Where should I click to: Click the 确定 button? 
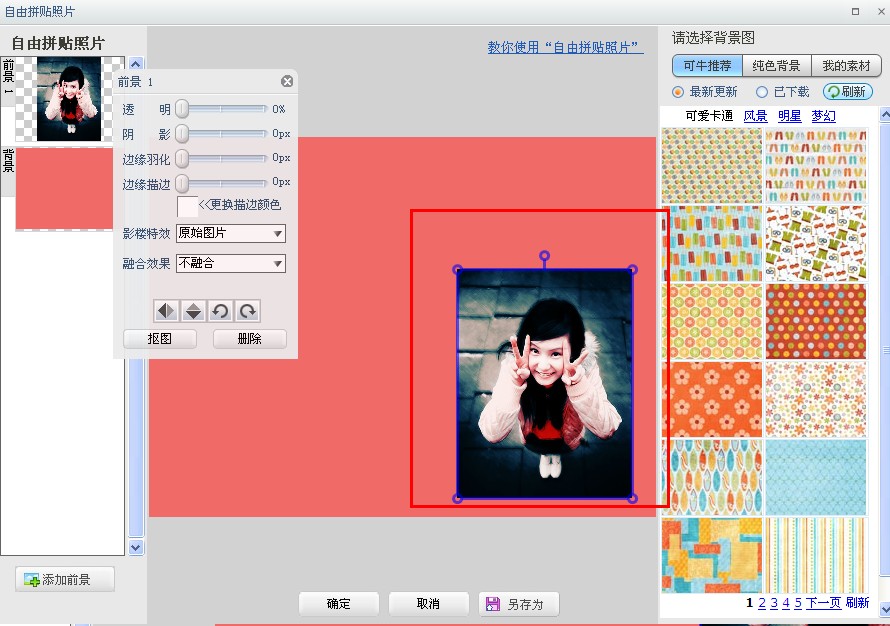point(339,604)
